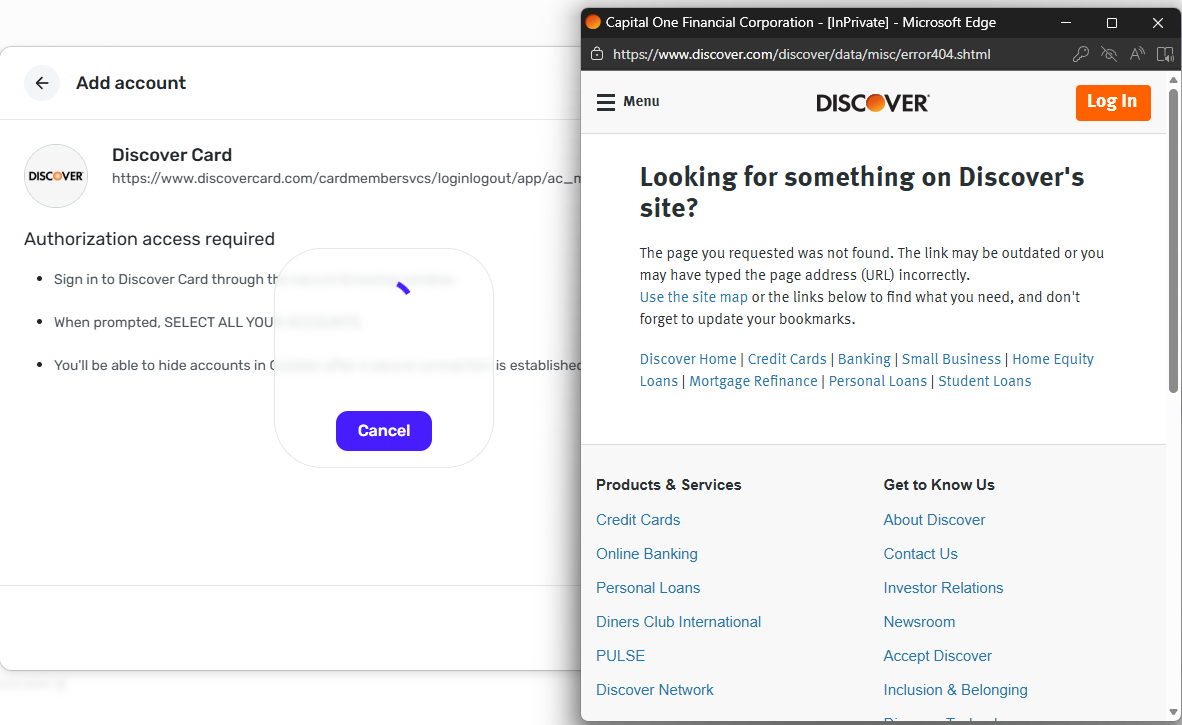This screenshot has width=1182, height=725.
Task: Click Inclusion & Belonging link
Action: [955, 690]
